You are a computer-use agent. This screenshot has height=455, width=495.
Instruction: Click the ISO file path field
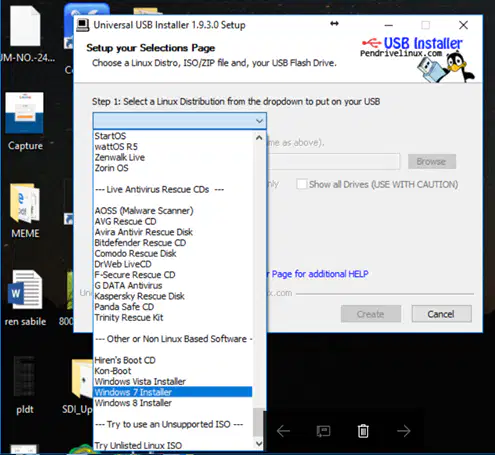pos(333,162)
